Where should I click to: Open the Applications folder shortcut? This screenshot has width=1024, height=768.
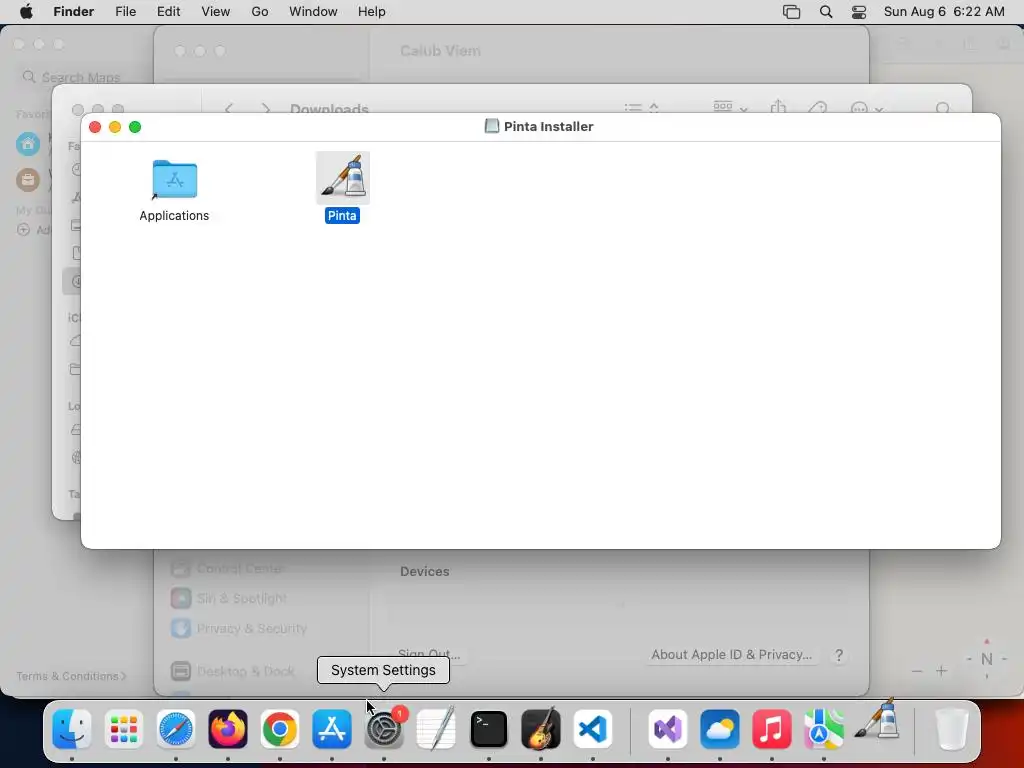(174, 179)
